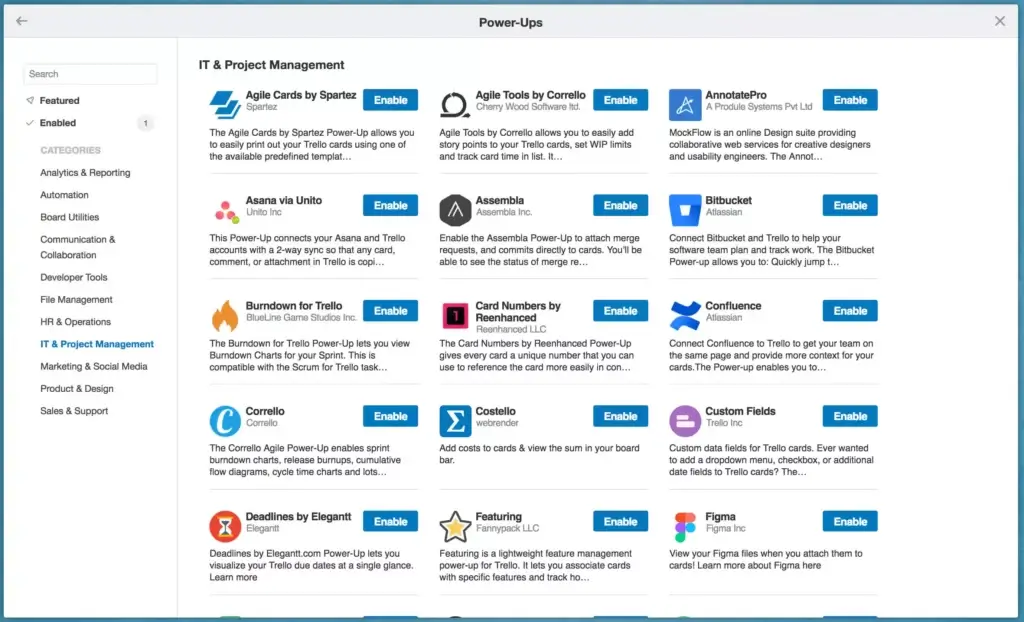Enable the Deadlines by Elegantt Power-Up
The height and width of the screenshot is (622, 1024).
(390, 521)
